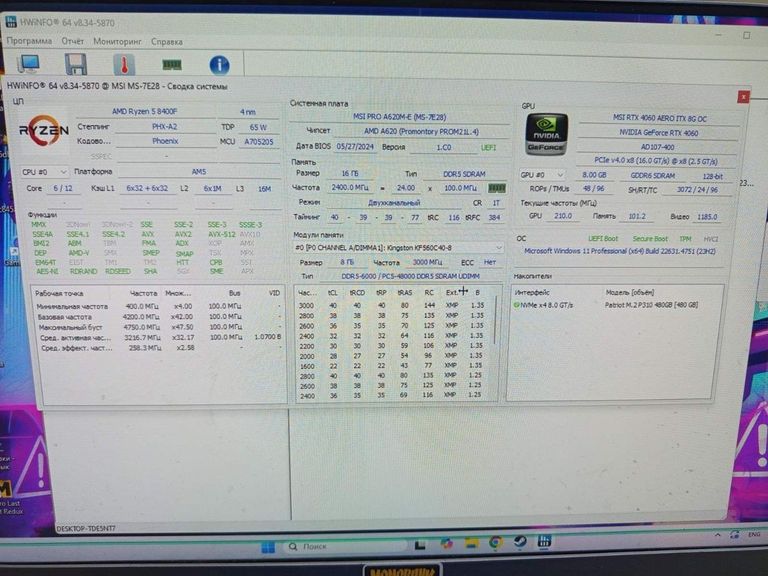Click the AD107-400 GPU chip field
768x576 pixels.
[x=658, y=147]
